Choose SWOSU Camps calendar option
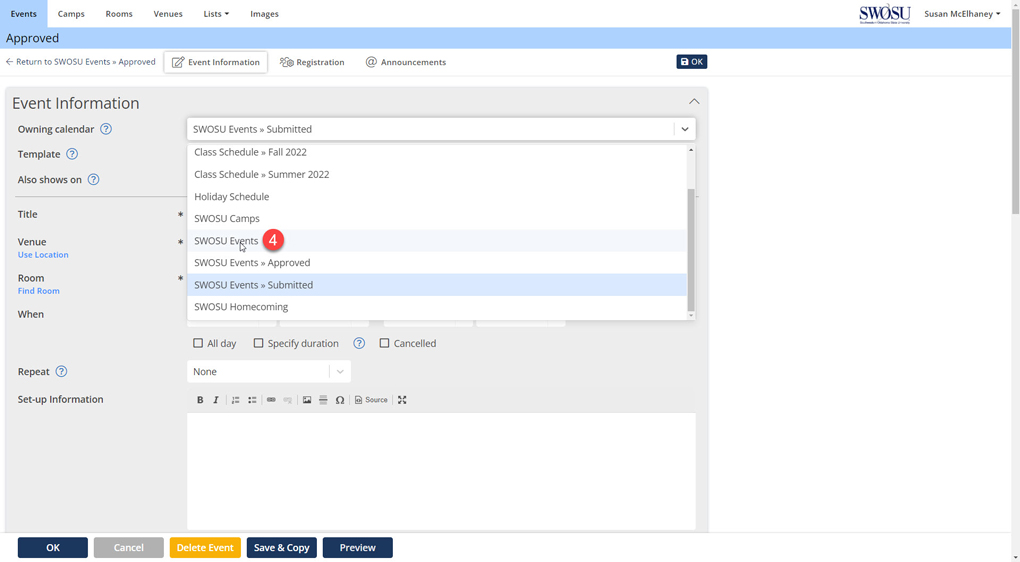 (x=436, y=219)
